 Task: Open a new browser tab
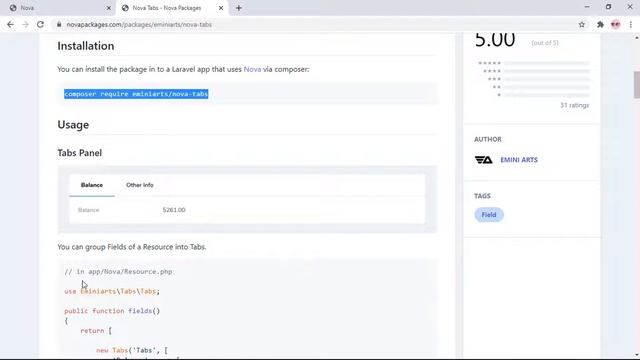[239, 8]
